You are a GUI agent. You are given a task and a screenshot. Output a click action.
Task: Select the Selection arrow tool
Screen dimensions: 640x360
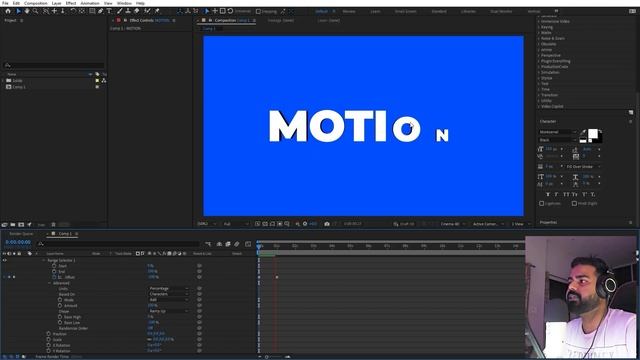pos(18,11)
